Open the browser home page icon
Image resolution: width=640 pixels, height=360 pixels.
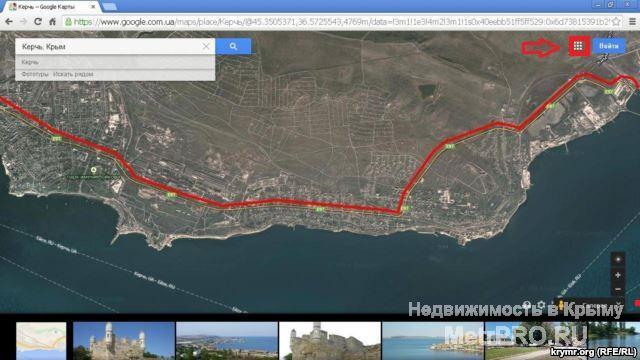[x=52, y=22]
